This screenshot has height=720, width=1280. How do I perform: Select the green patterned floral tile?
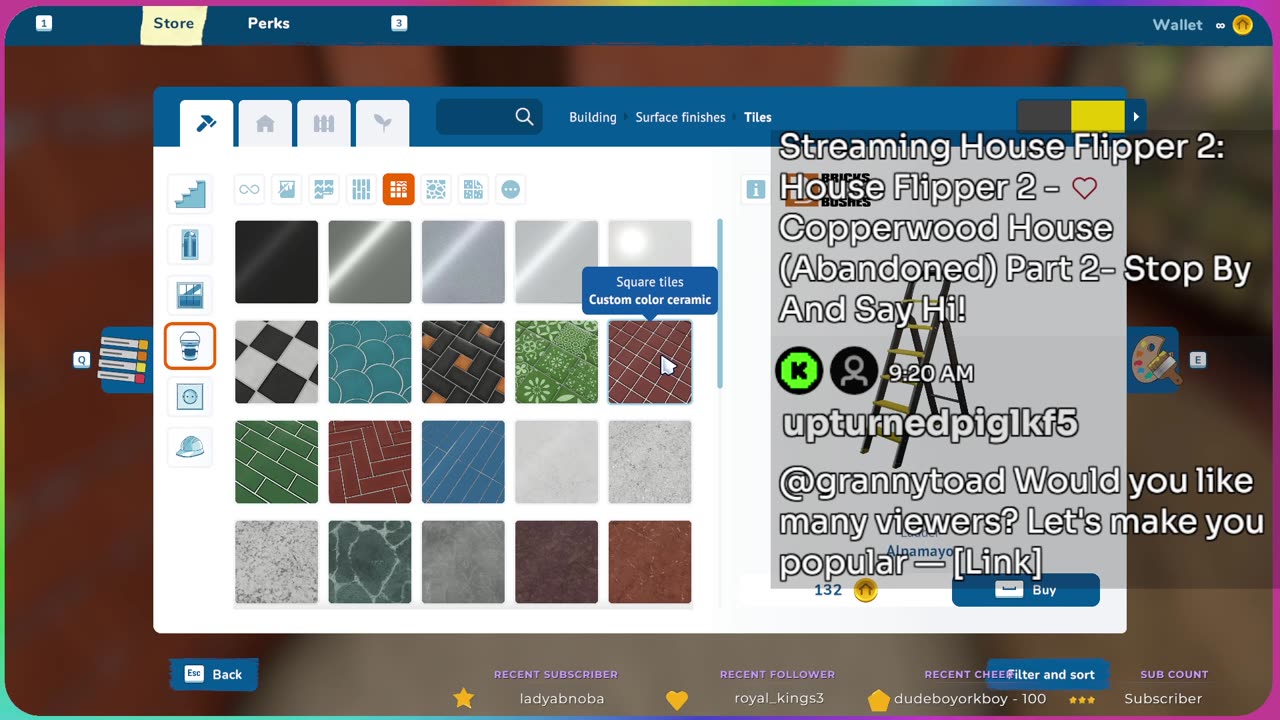click(x=556, y=362)
